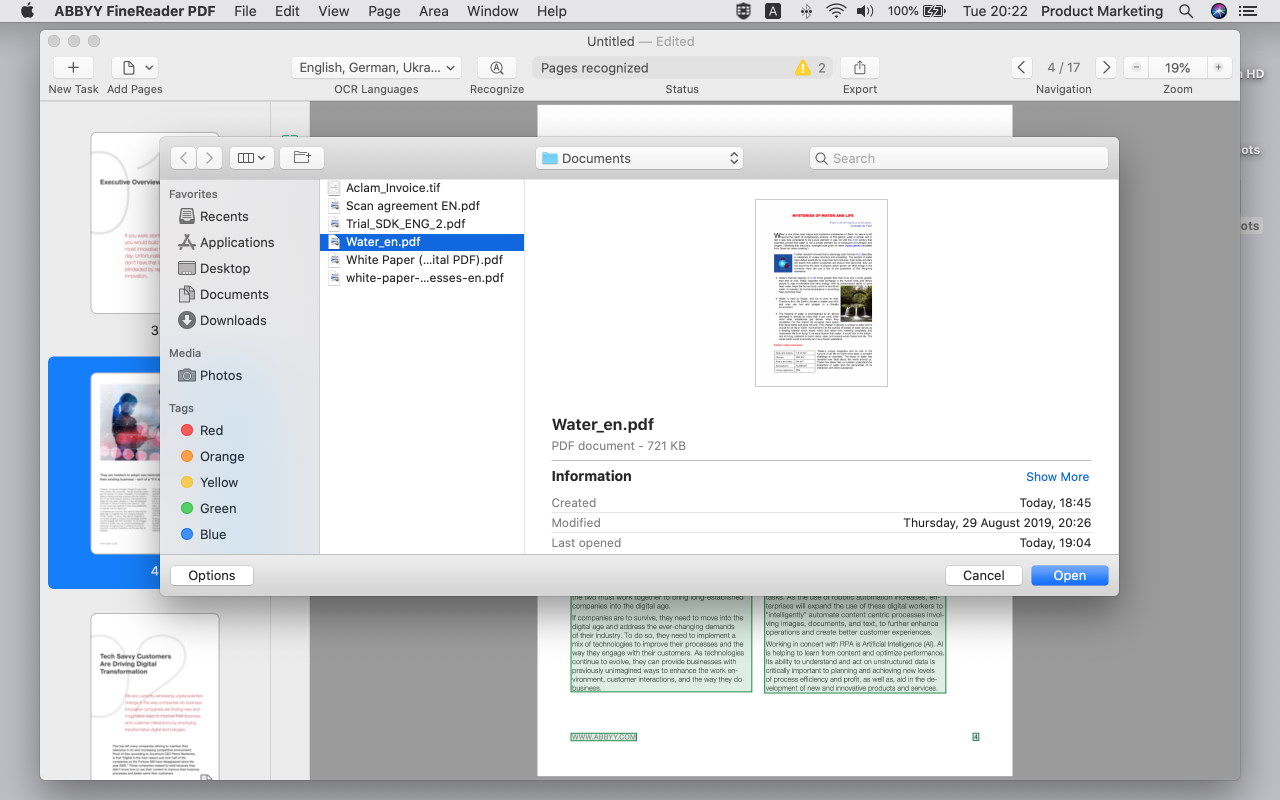Click the Siri menu bar icon
Image resolution: width=1280 pixels, height=800 pixels.
click(x=1218, y=11)
